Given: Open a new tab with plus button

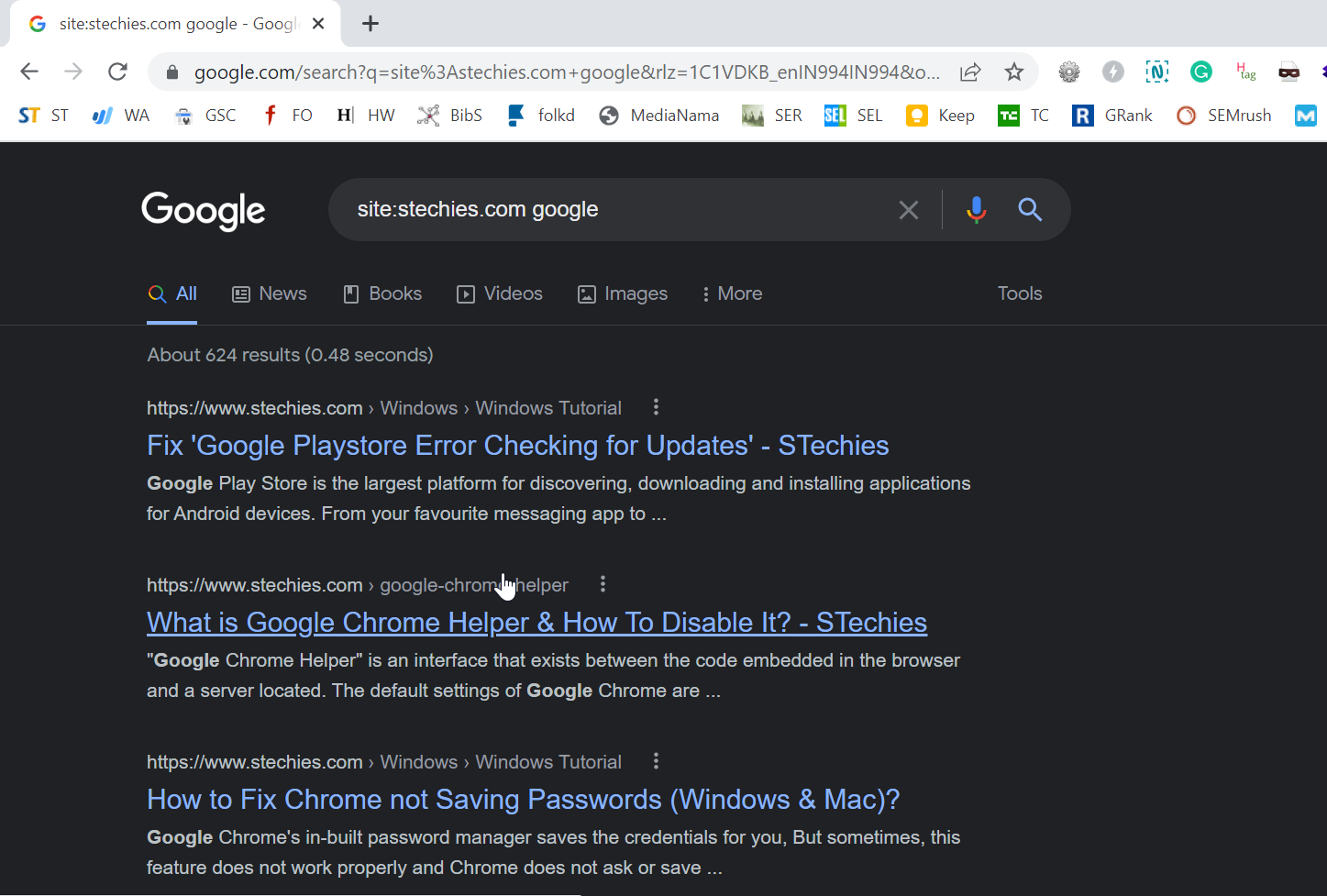Looking at the screenshot, I should 370,24.
